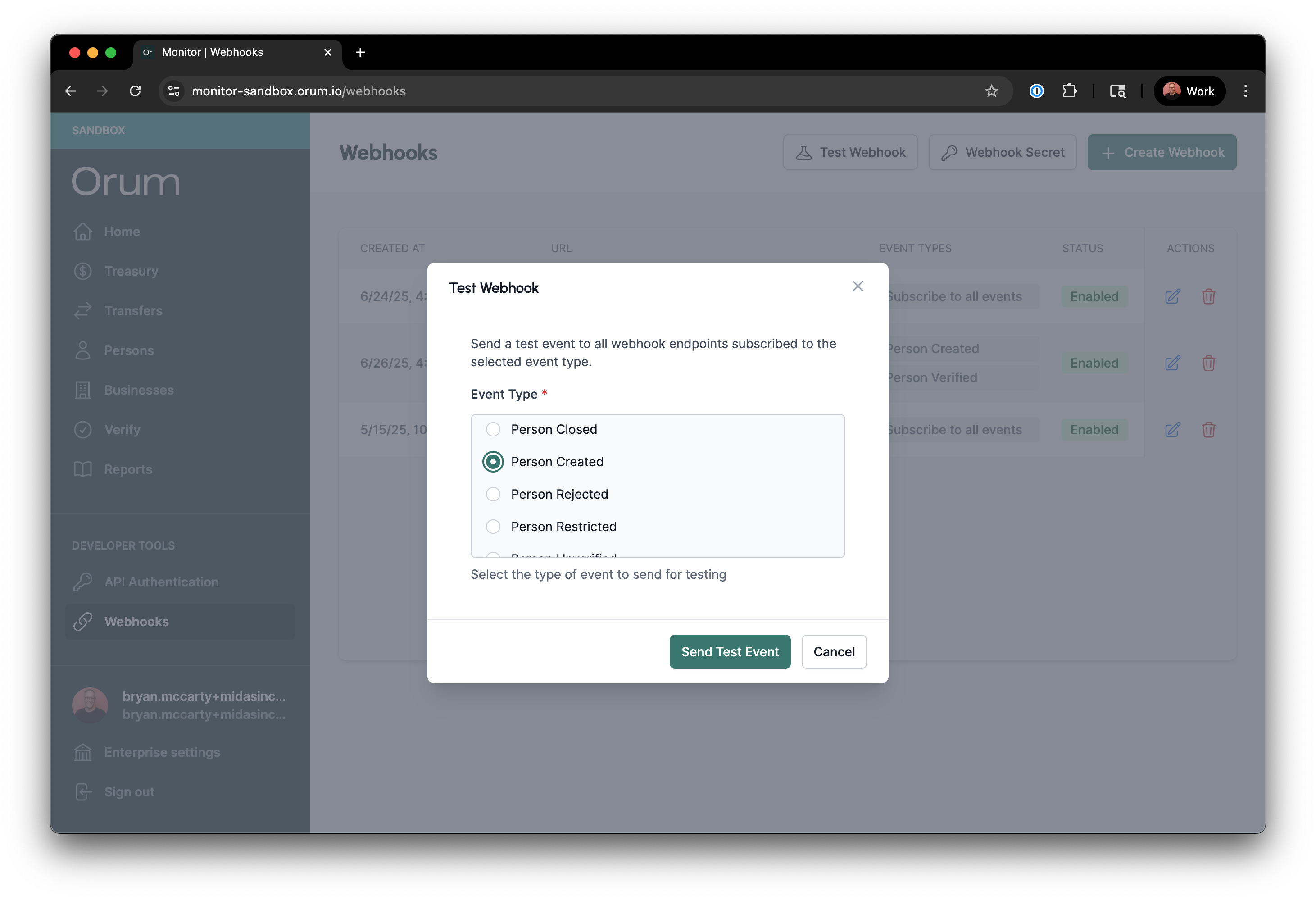Select the Person Created radio button

493,462
